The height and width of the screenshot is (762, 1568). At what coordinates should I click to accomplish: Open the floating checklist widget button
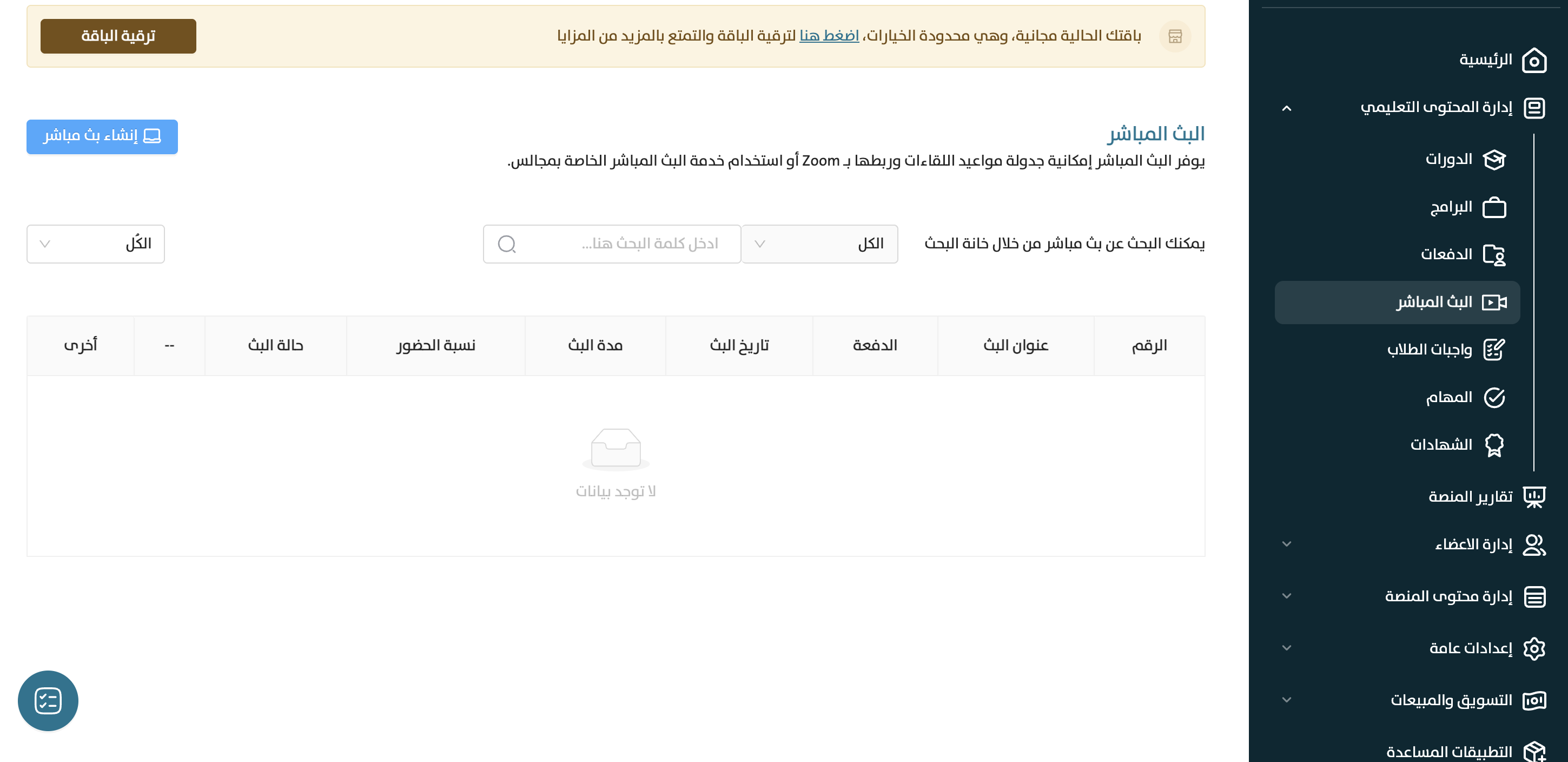48,700
